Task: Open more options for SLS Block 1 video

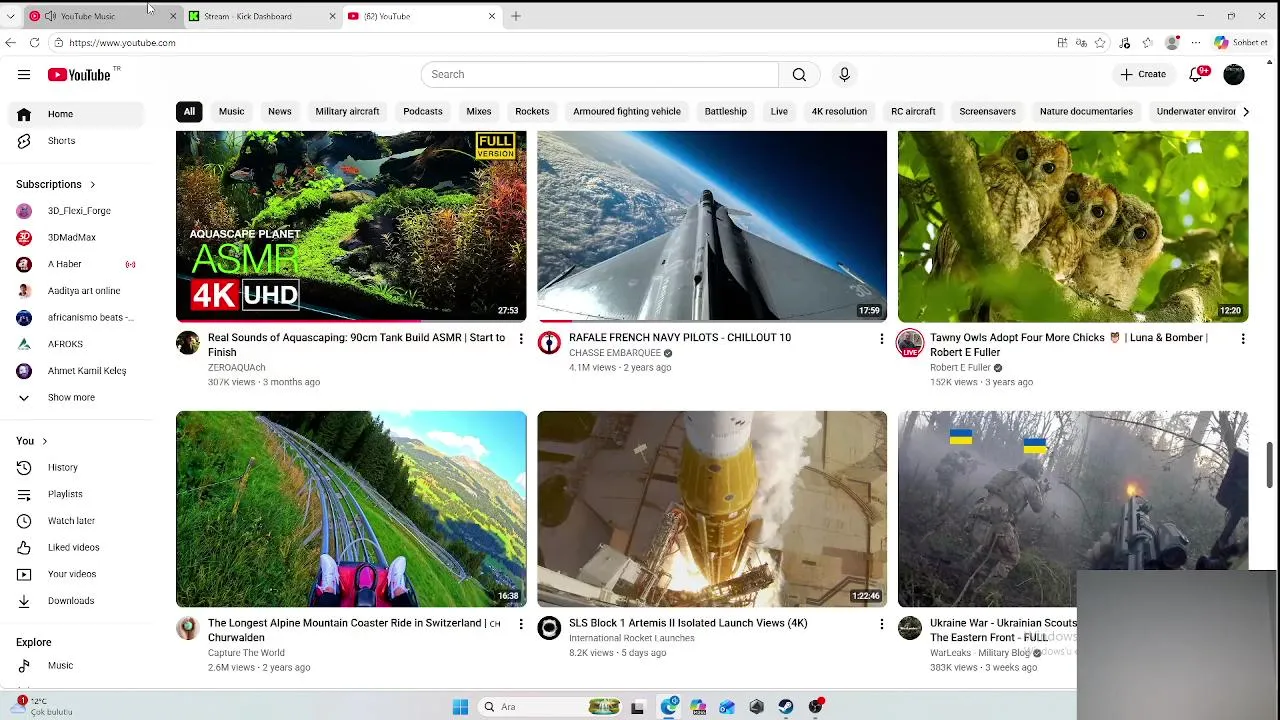Action: (x=882, y=624)
